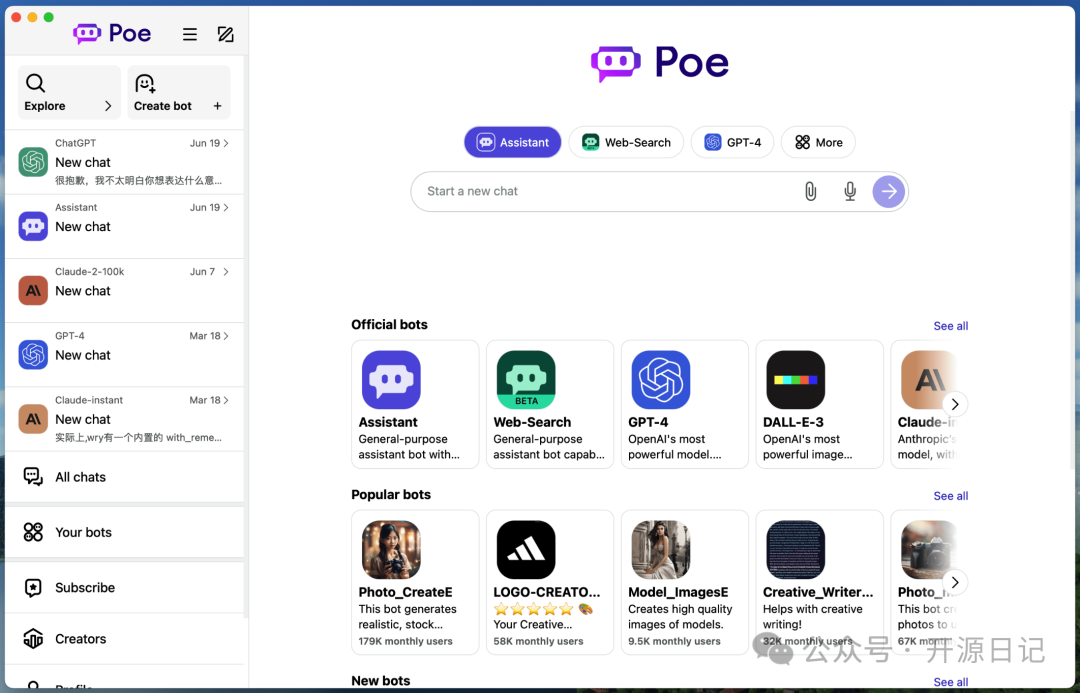Click the large Poe logo header
1080x693 pixels.
pyautogui.click(x=660, y=63)
